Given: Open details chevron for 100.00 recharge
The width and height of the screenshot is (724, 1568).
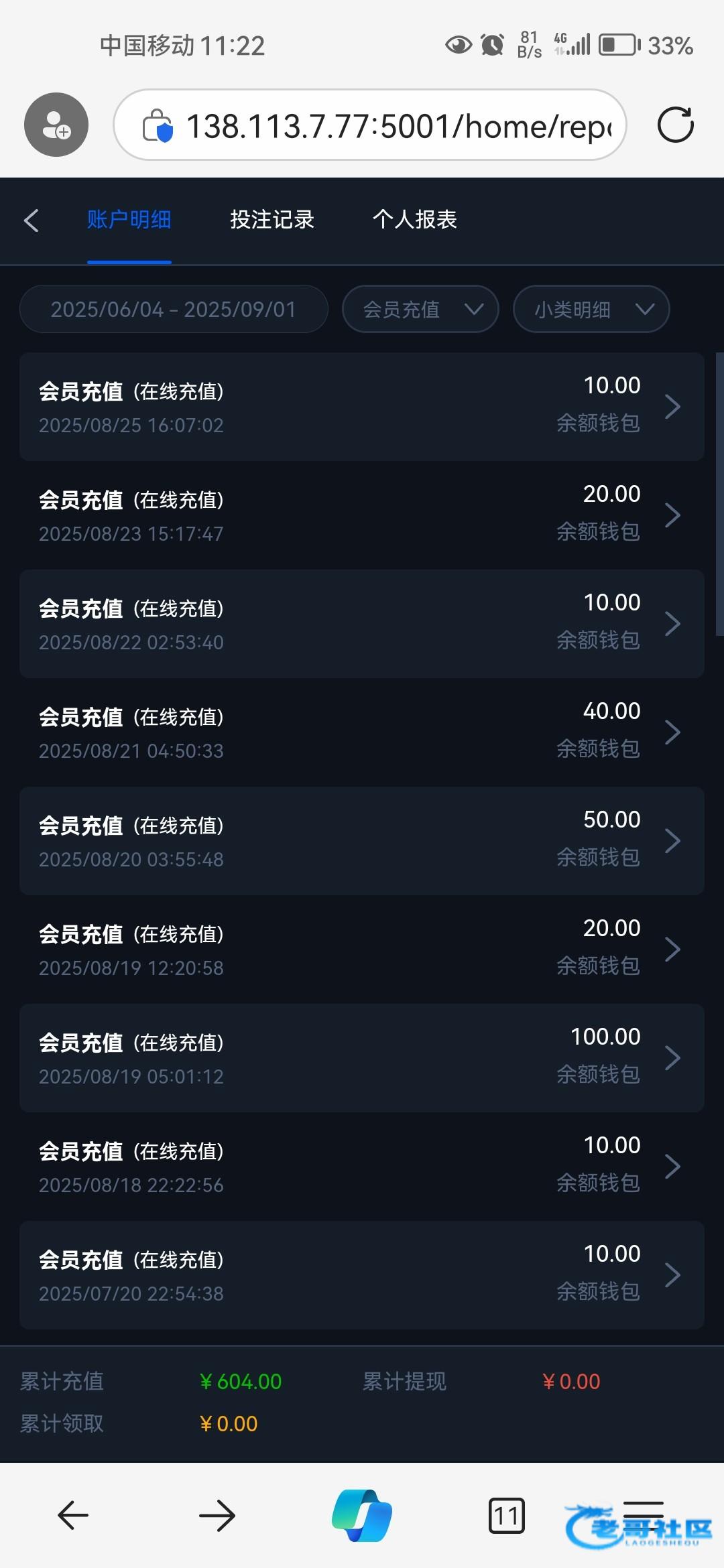Looking at the screenshot, I should tap(672, 1058).
